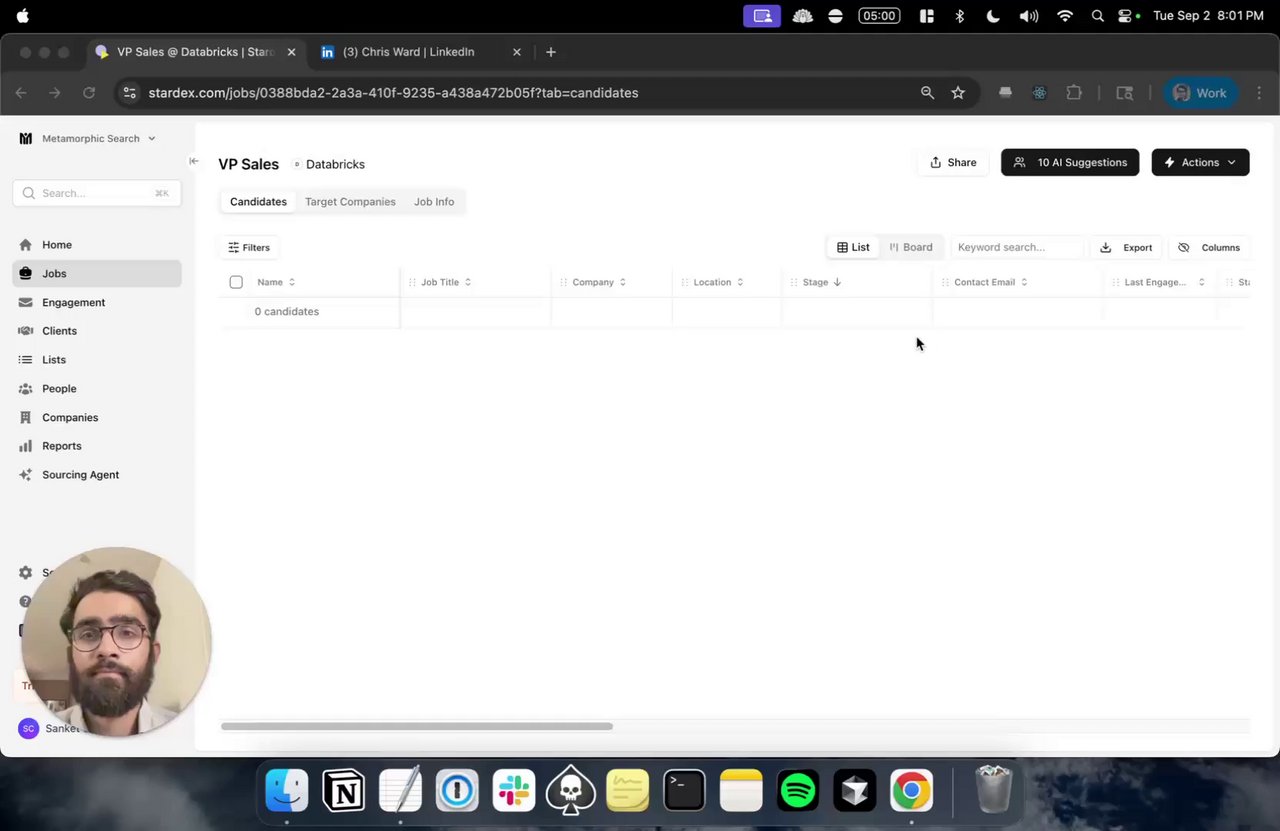Open macOS volume control

click(1028, 16)
